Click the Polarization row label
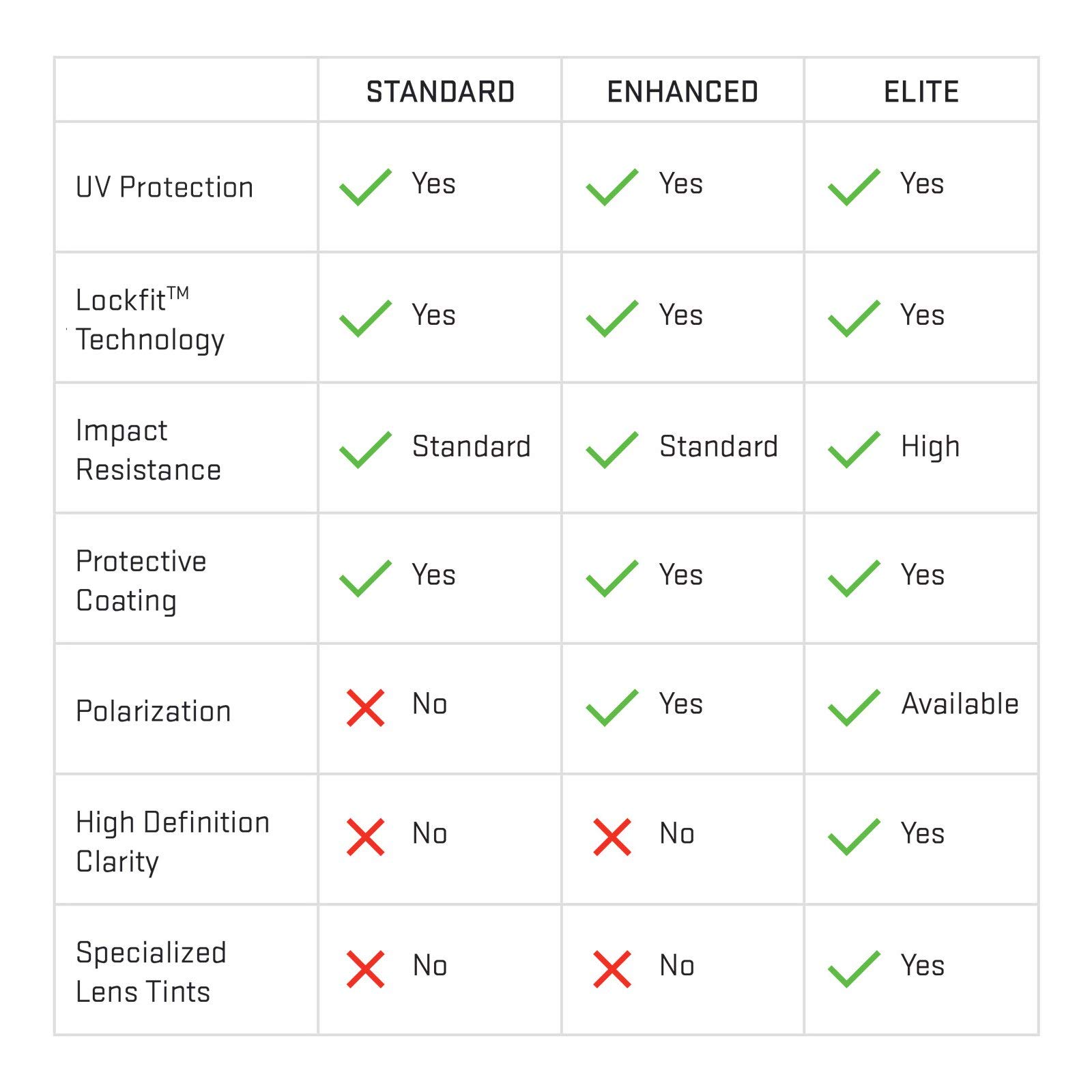 point(154,711)
